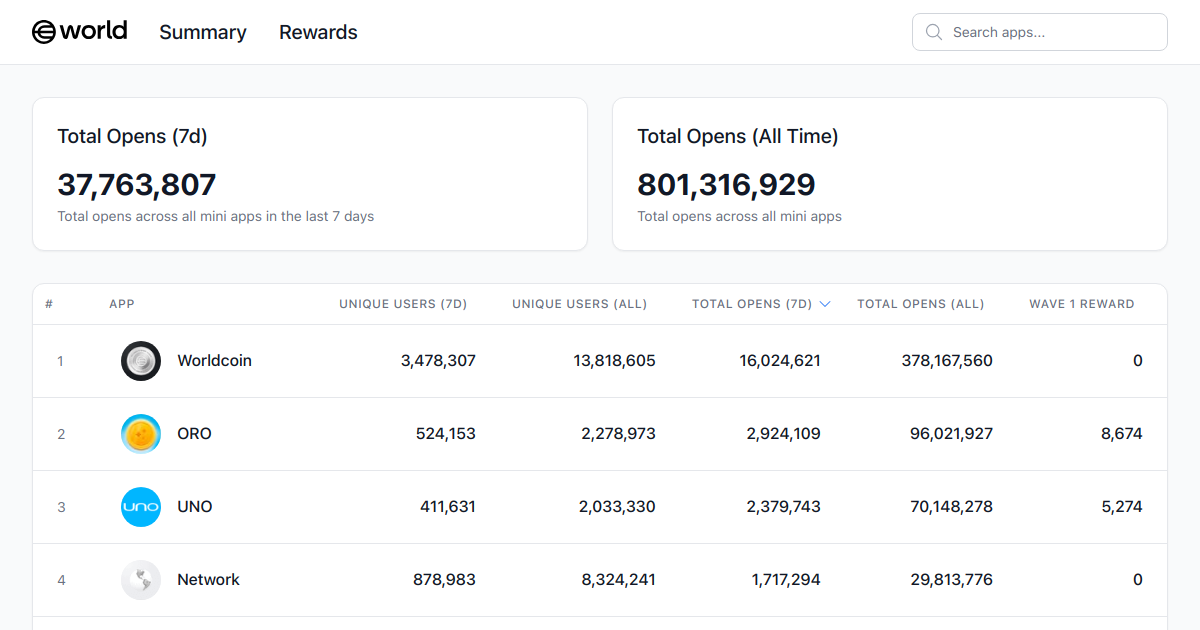Click the App column header
Image resolution: width=1200 pixels, height=630 pixels.
point(122,304)
